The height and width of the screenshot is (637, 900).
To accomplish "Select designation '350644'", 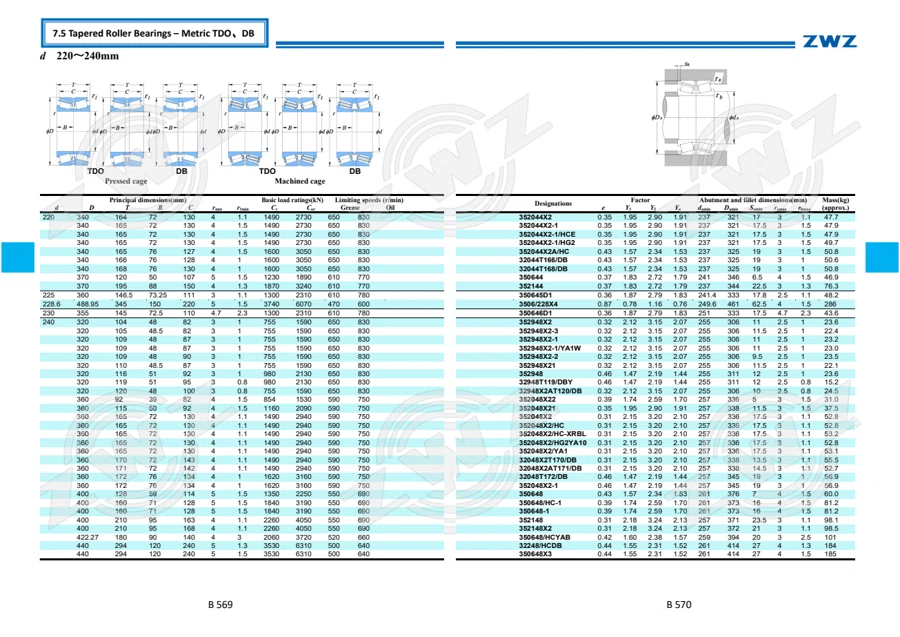I will pyautogui.click(x=530, y=277).
